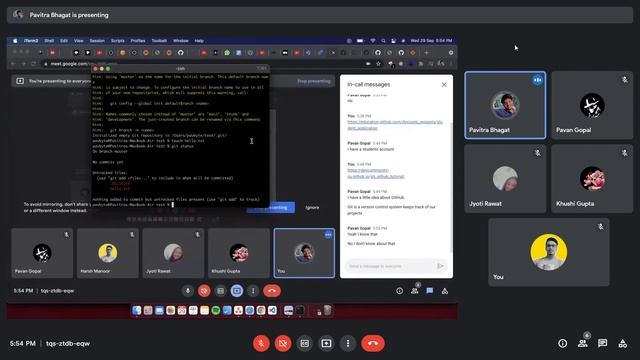Screen dimensions: 640x360
Task: Select the Pavitra Bhagat participant tile
Action: (x=505, y=105)
